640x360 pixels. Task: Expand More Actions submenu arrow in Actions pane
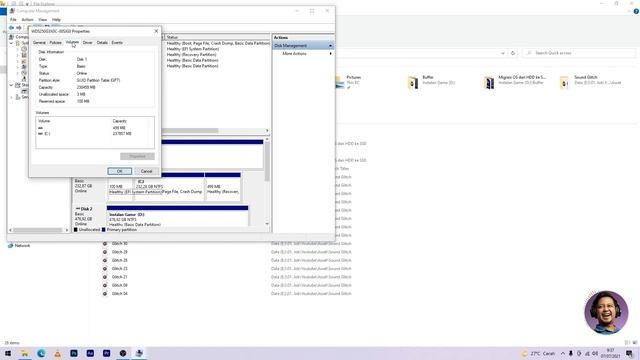click(330, 53)
